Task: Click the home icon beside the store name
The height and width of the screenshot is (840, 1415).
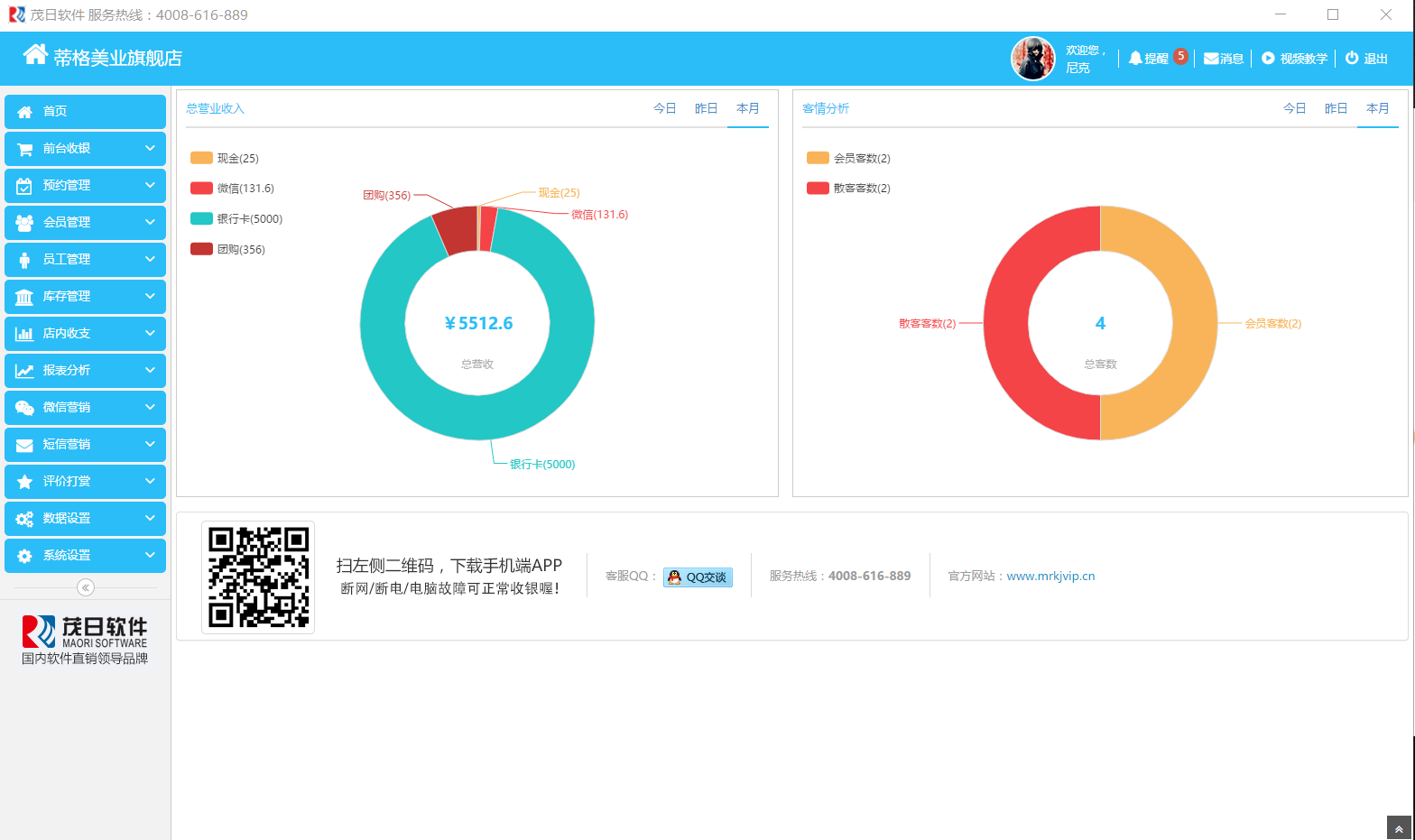Action: click(35, 55)
